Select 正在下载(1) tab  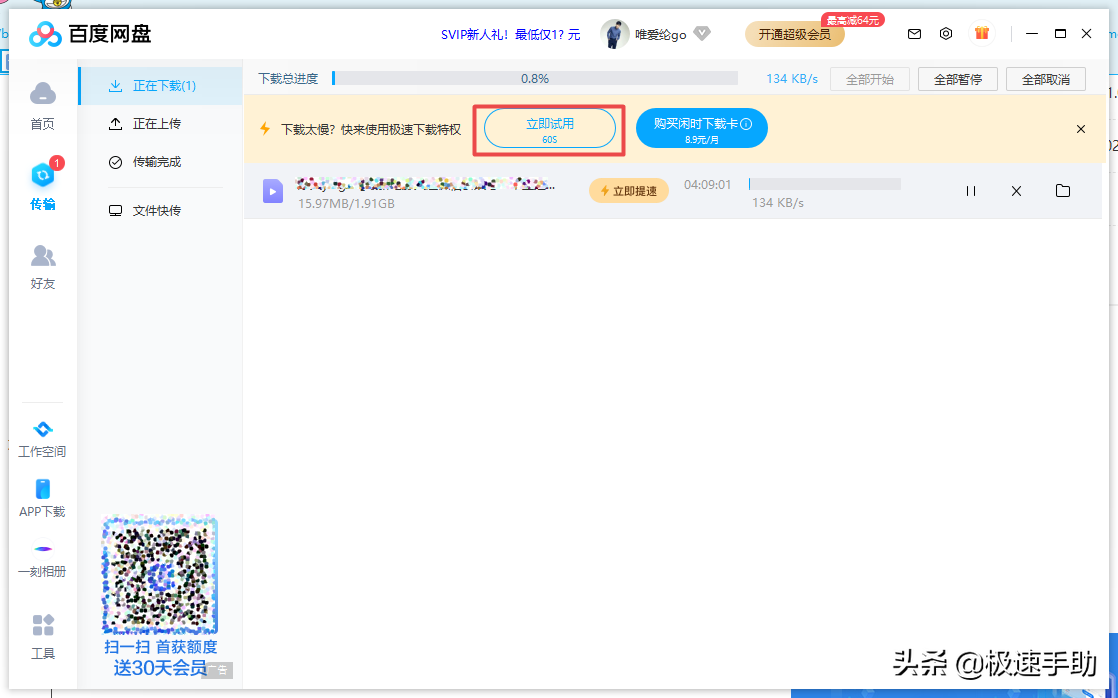click(160, 86)
